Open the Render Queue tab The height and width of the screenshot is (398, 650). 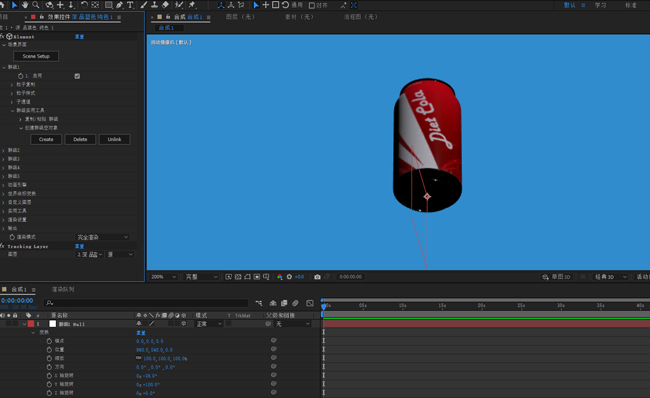click(x=63, y=289)
